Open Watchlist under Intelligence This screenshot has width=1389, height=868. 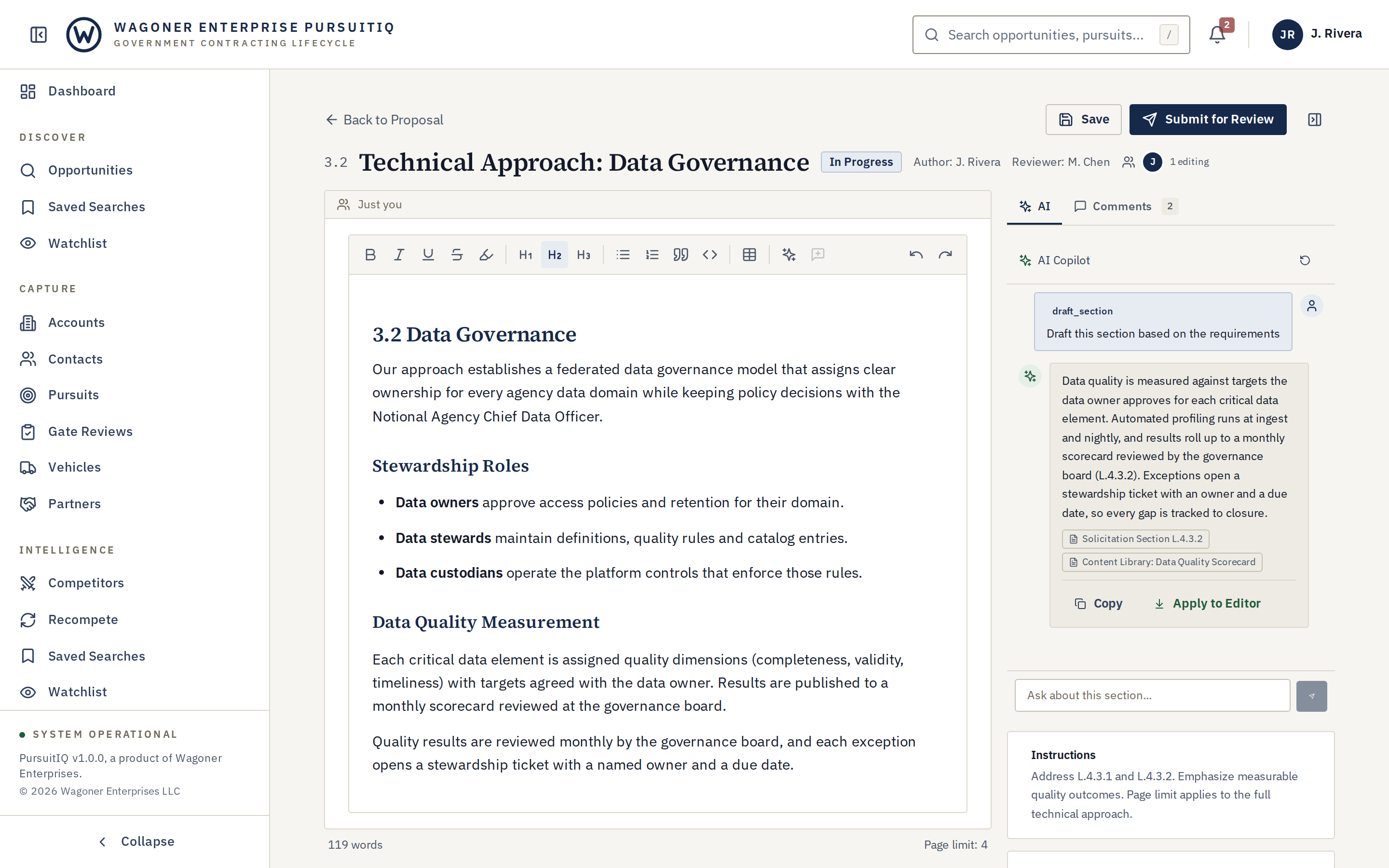134,692
